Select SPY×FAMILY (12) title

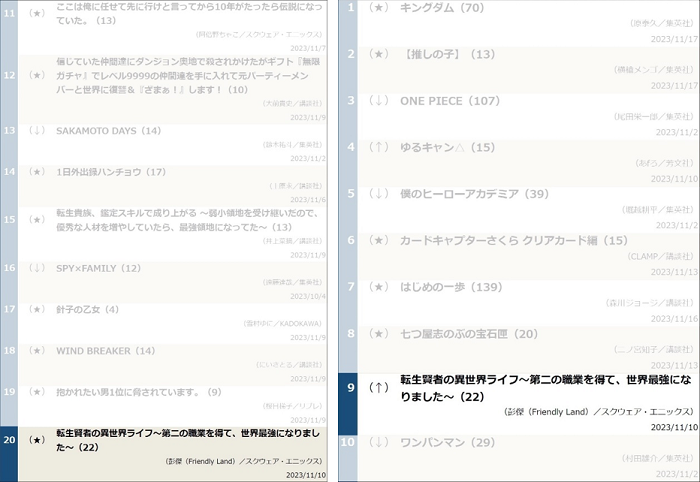coord(99,268)
